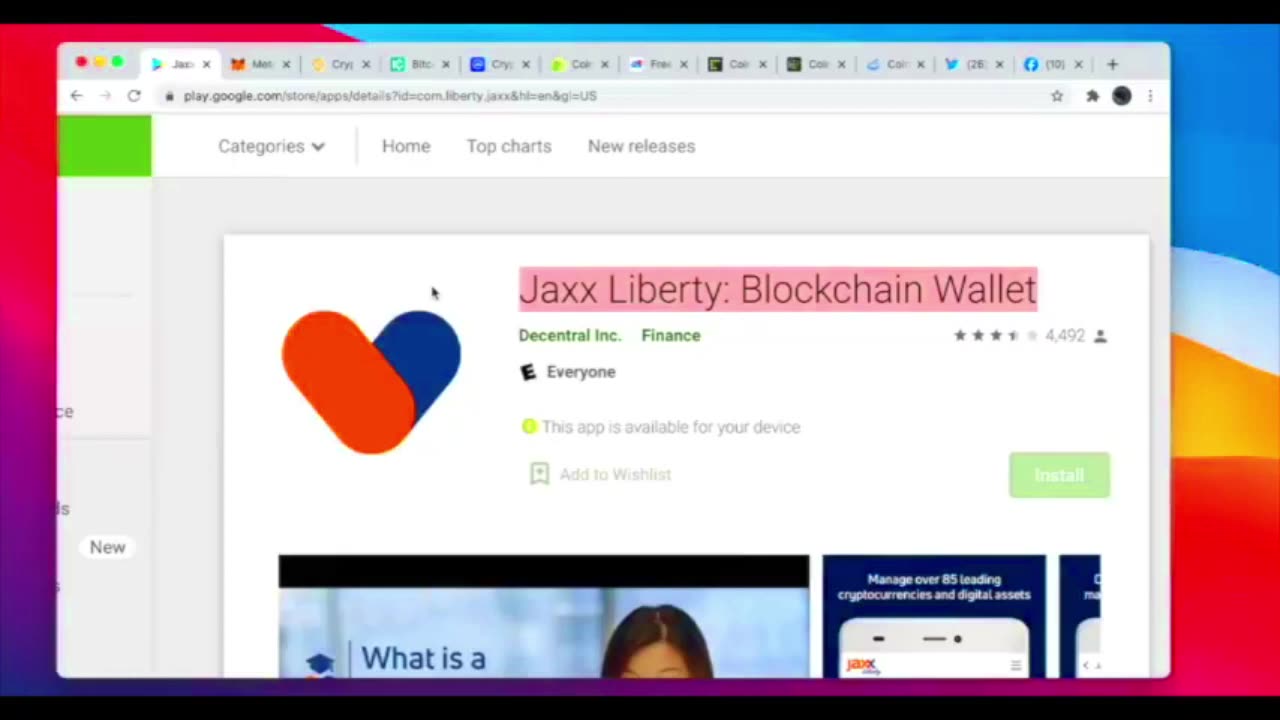Viewport: 1280px width, 720px height.
Task: Close the Jaxx Play Store tab
Action: click(x=206, y=64)
